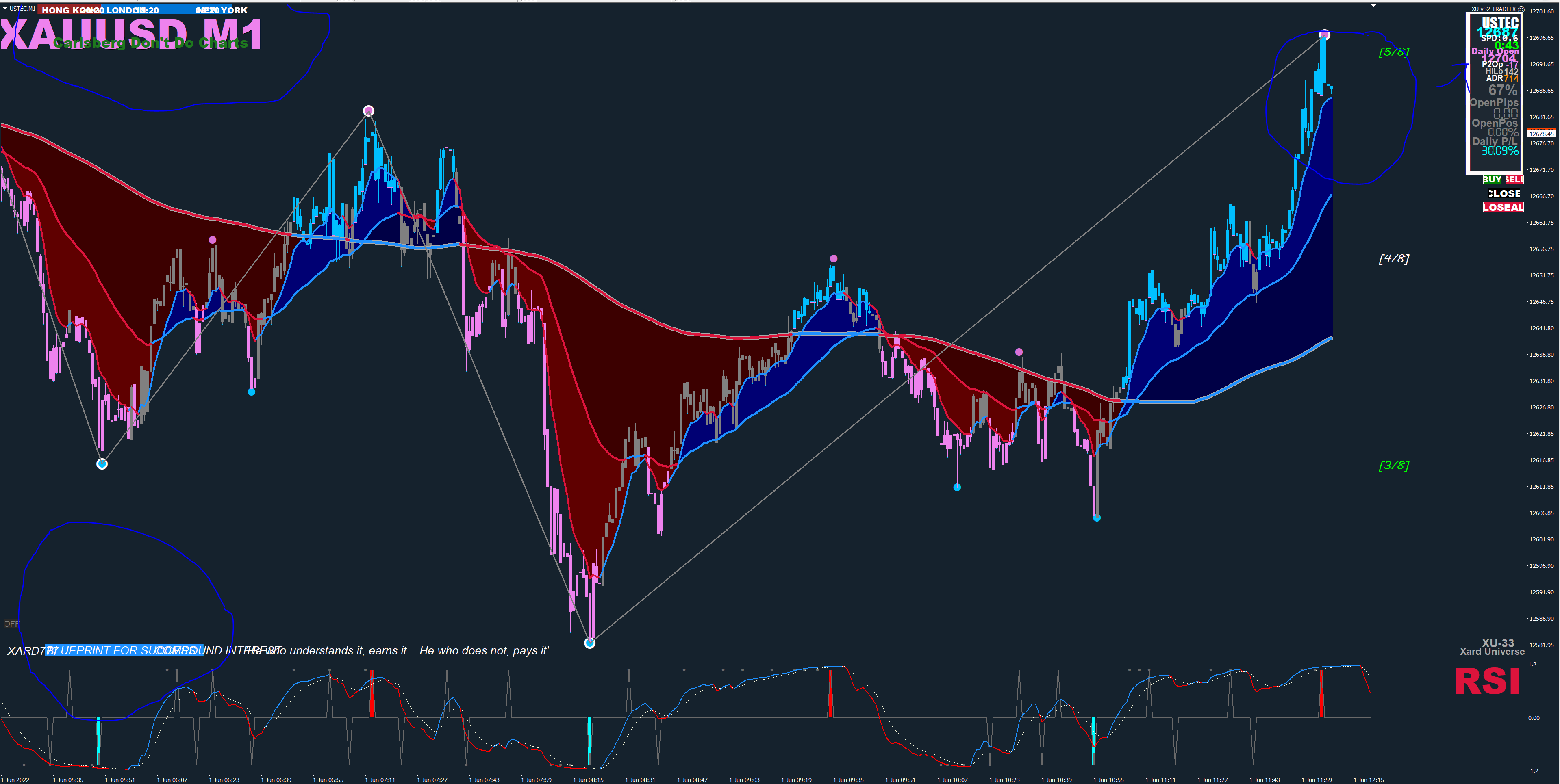Screen dimensions: 1560x784
Task: Click the cyan RSI spike near 08:15
Action: (x=589, y=742)
